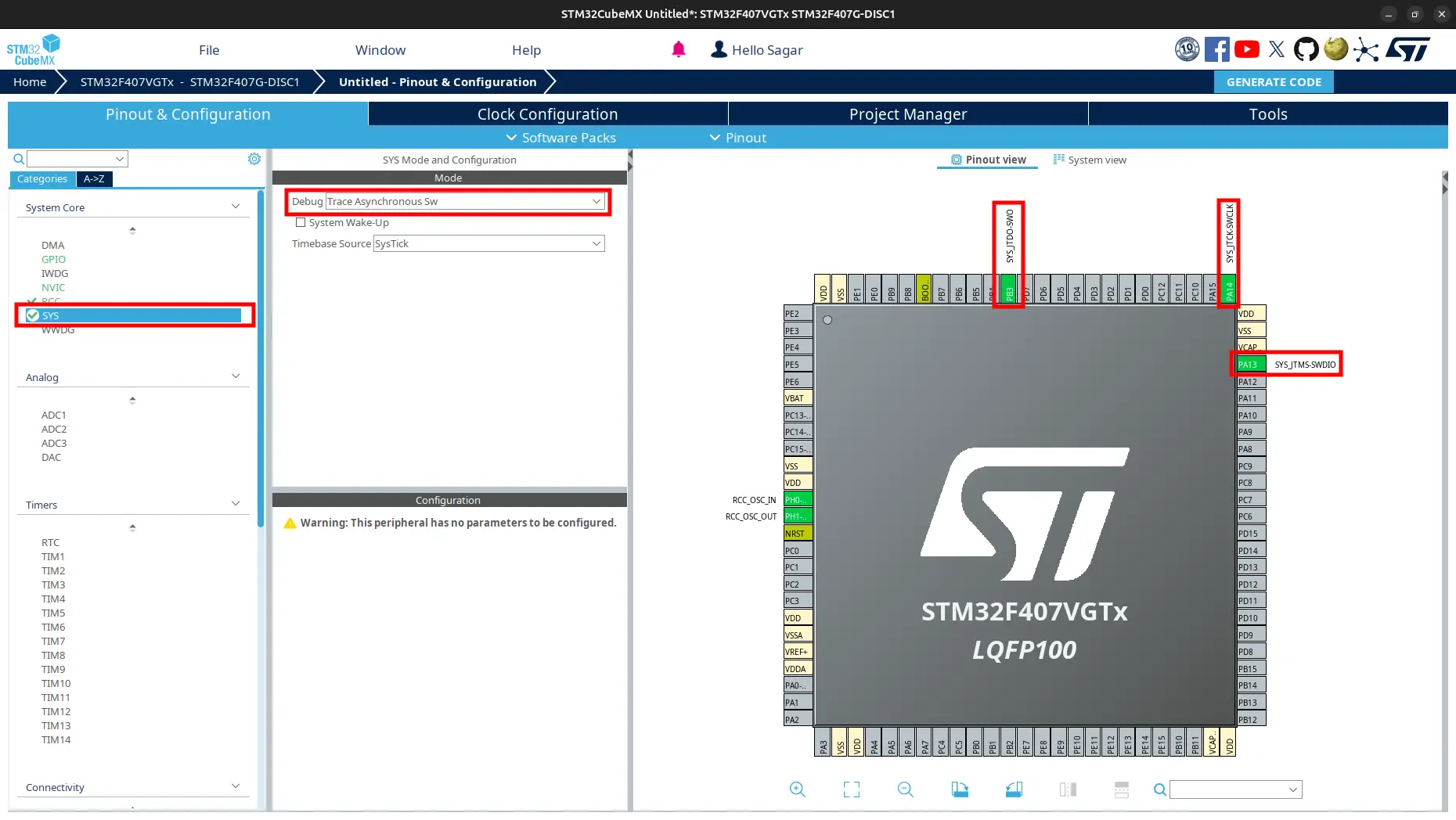Switch to System view
The image size is (1456, 820).
(1090, 160)
